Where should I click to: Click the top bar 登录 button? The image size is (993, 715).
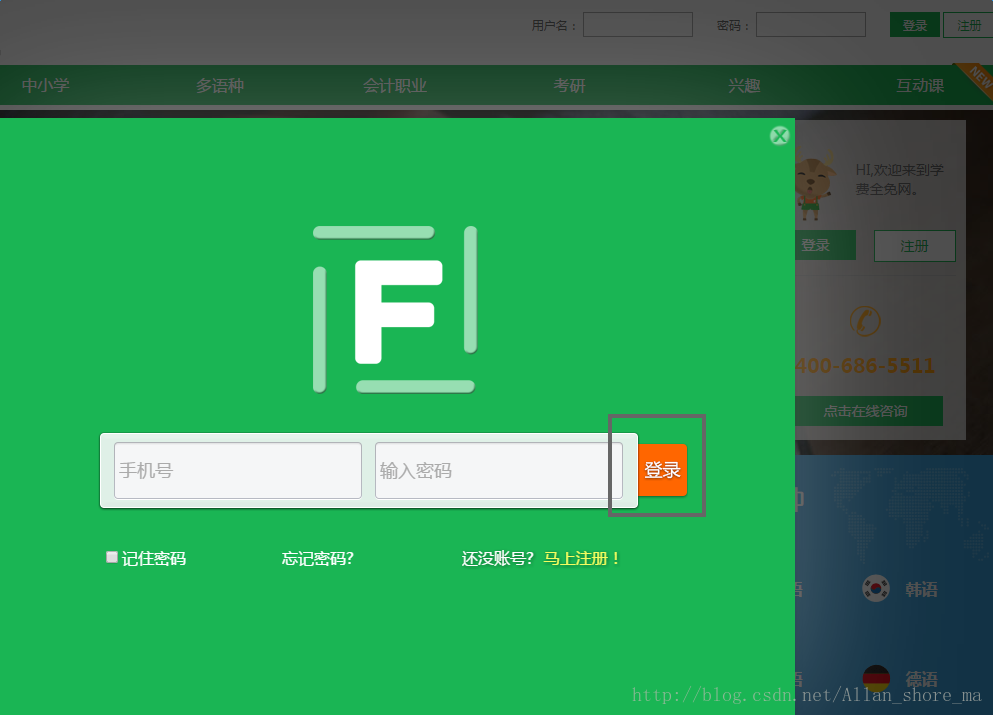pyautogui.click(x=914, y=25)
